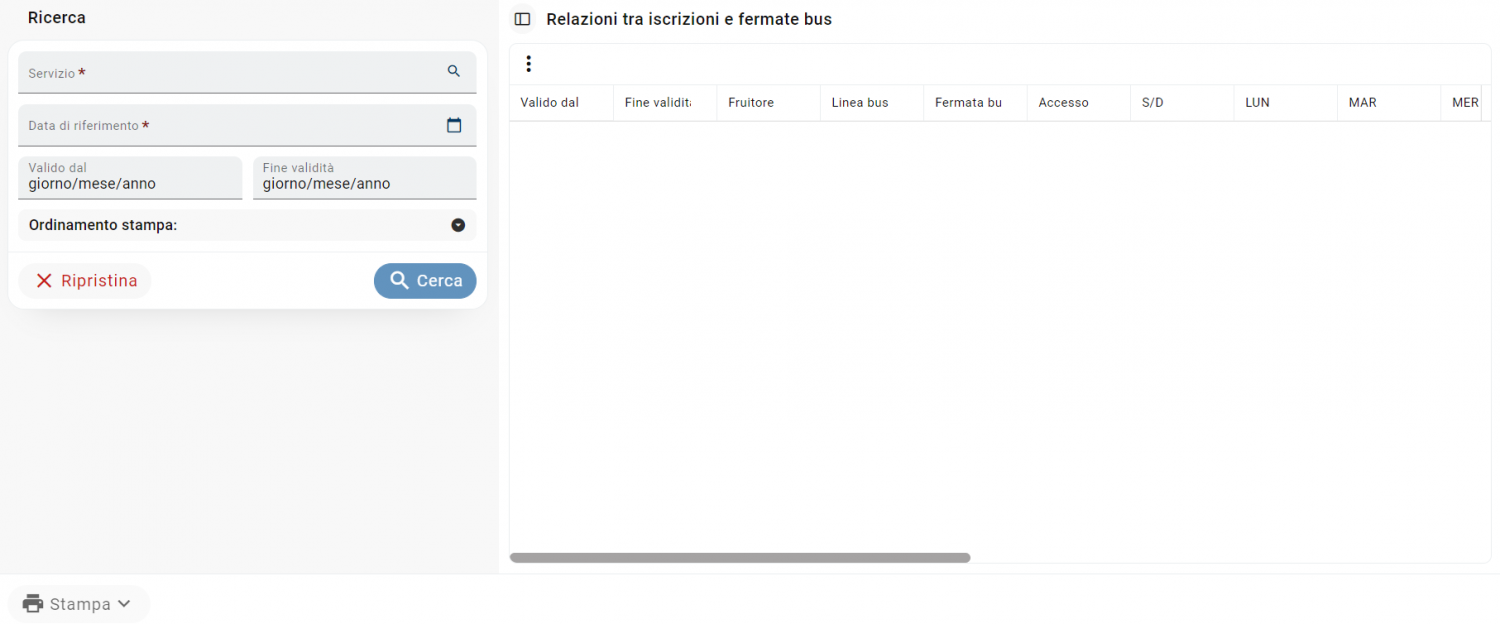Open the calendar picker for Data di riferimento
The height and width of the screenshot is (624, 1500).
[x=453, y=125]
